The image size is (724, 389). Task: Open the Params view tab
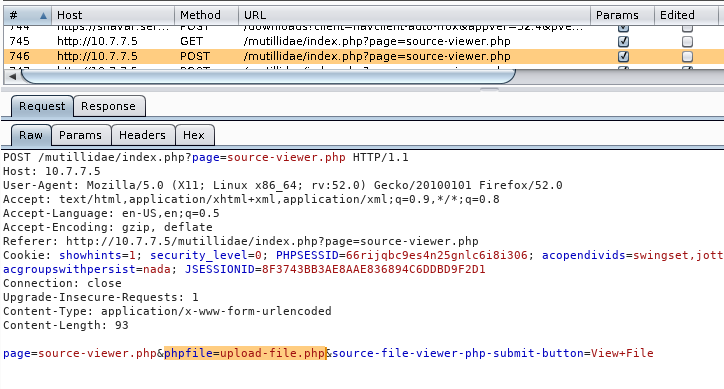pos(80,135)
